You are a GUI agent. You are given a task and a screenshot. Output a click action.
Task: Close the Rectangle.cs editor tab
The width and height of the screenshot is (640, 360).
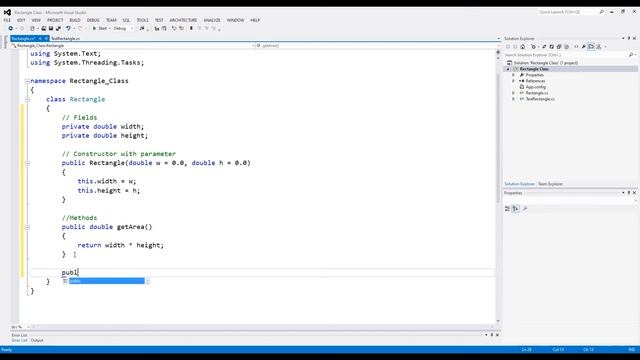(x=46, y=38)
